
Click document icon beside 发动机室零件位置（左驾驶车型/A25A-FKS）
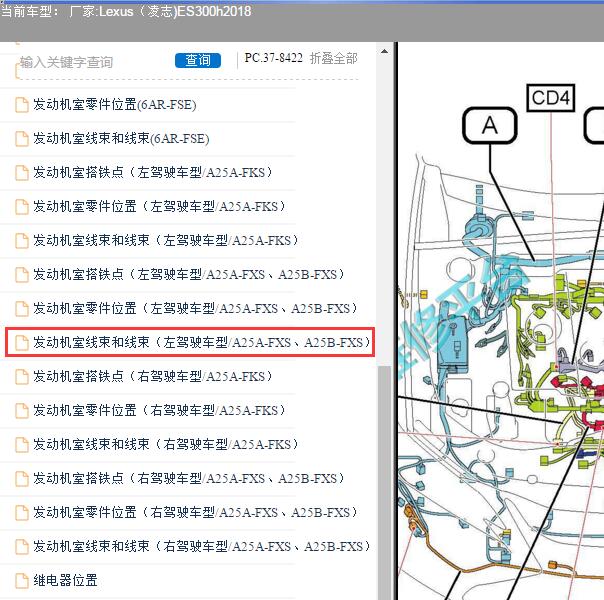tap(22, 207)
